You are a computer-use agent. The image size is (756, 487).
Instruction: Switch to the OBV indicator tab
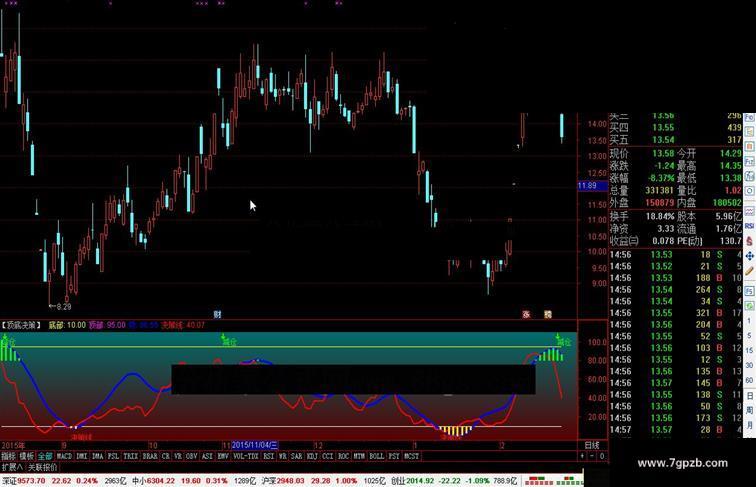[x=191, y=456]
